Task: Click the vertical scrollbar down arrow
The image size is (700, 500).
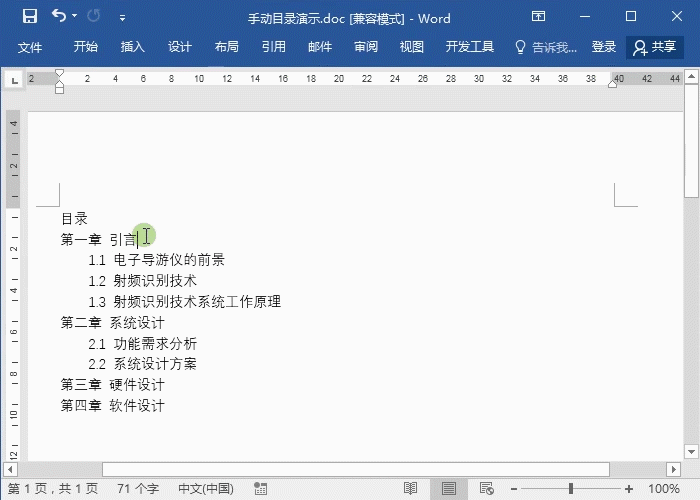Action: pyautogui.click(x=691, y=452)
